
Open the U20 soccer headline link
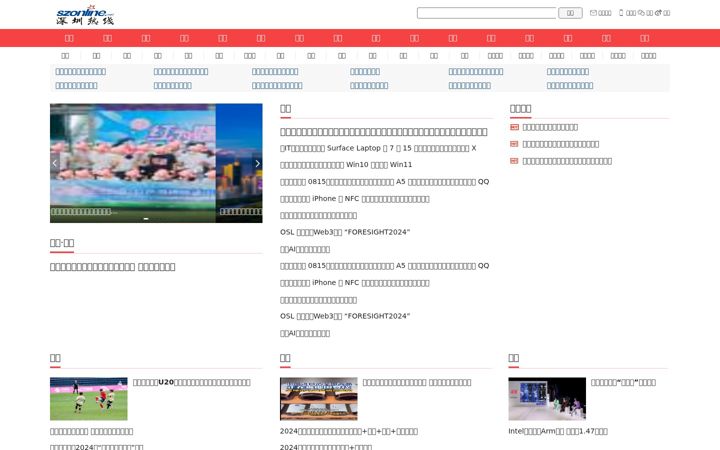click(191, 382)
